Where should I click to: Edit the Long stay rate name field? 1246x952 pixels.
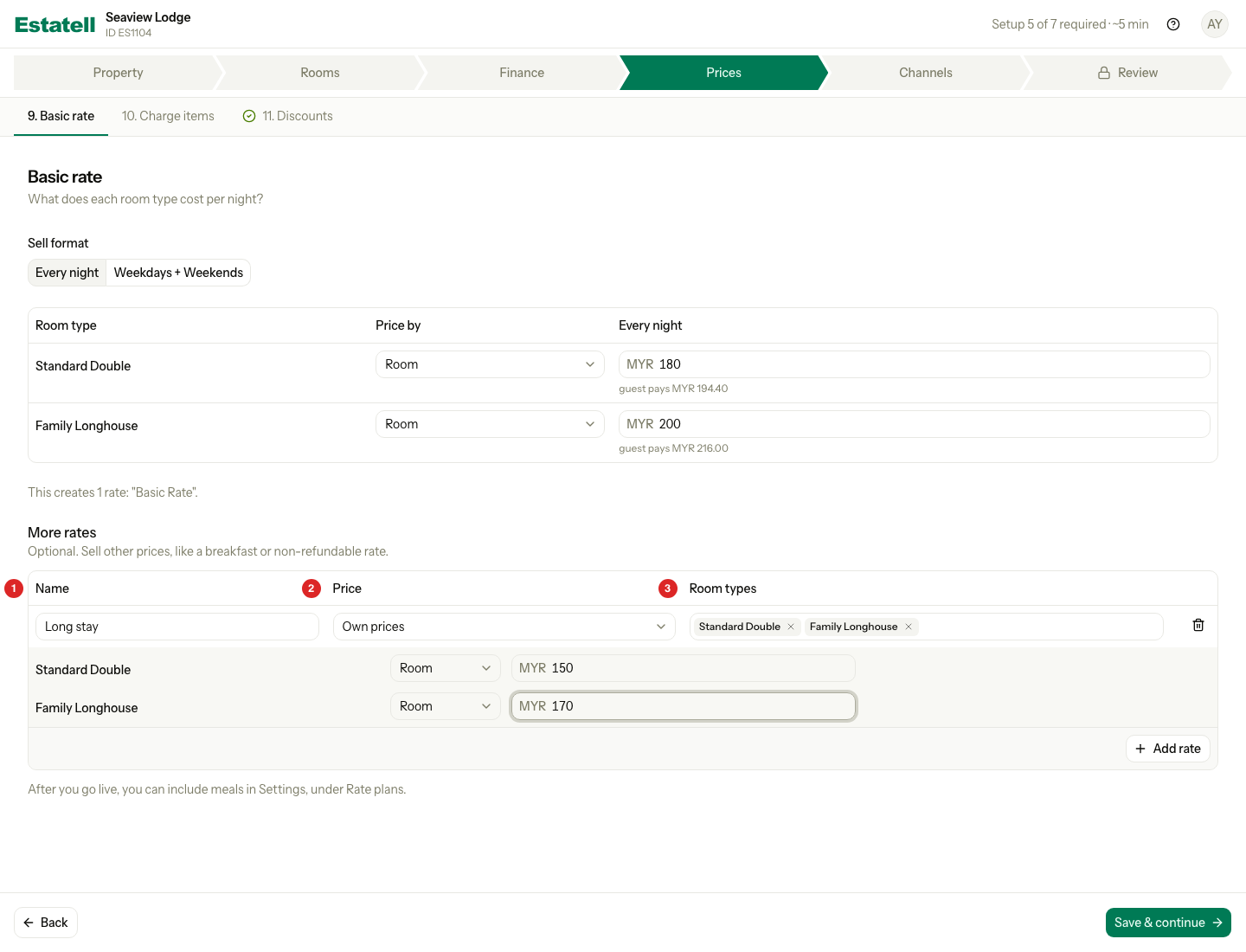coord(177,627)
